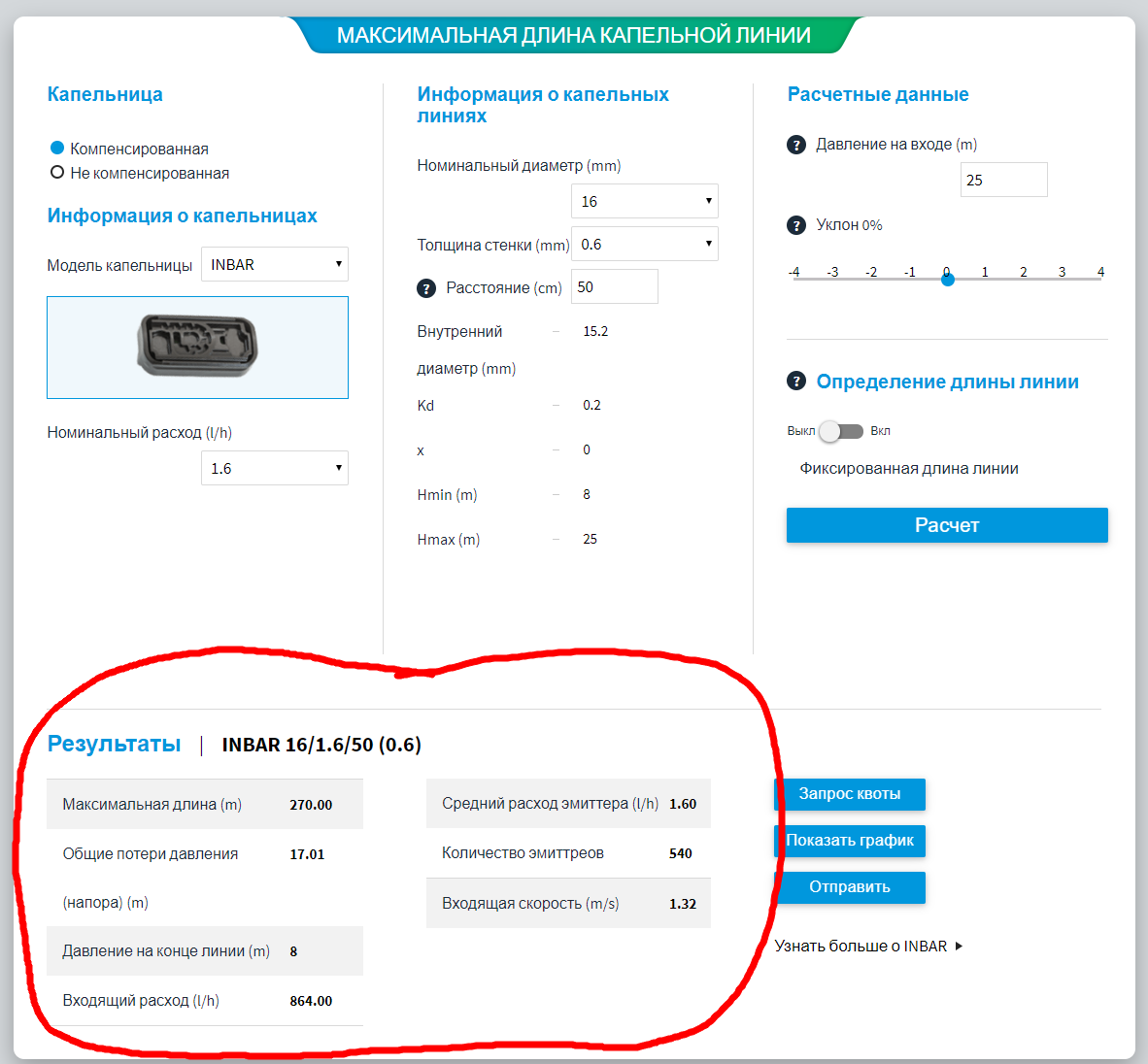Click help icon beside Определение длины линии
The image size is (1148, 1064).
click(796, 382)
